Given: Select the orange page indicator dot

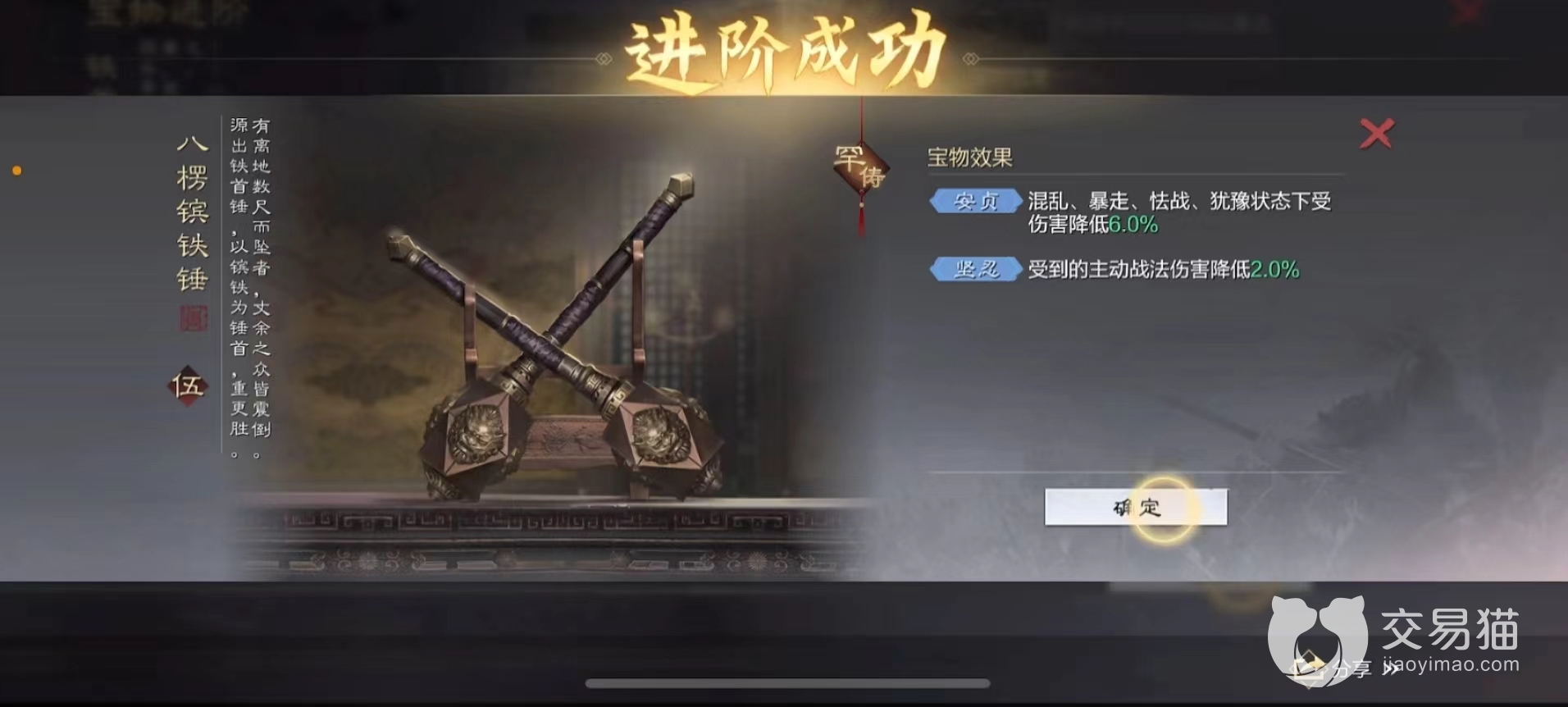Looking at the screenshot, I should click(x=17, y=171).
